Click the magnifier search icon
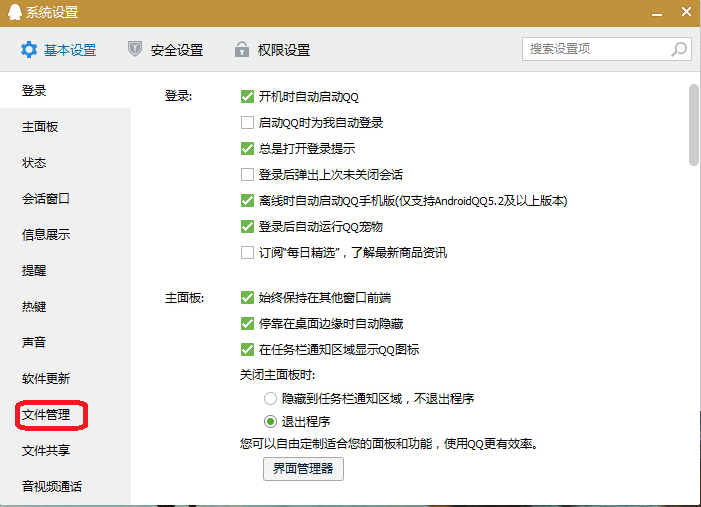This screenshot has width=701, height=507. (679, 49)
